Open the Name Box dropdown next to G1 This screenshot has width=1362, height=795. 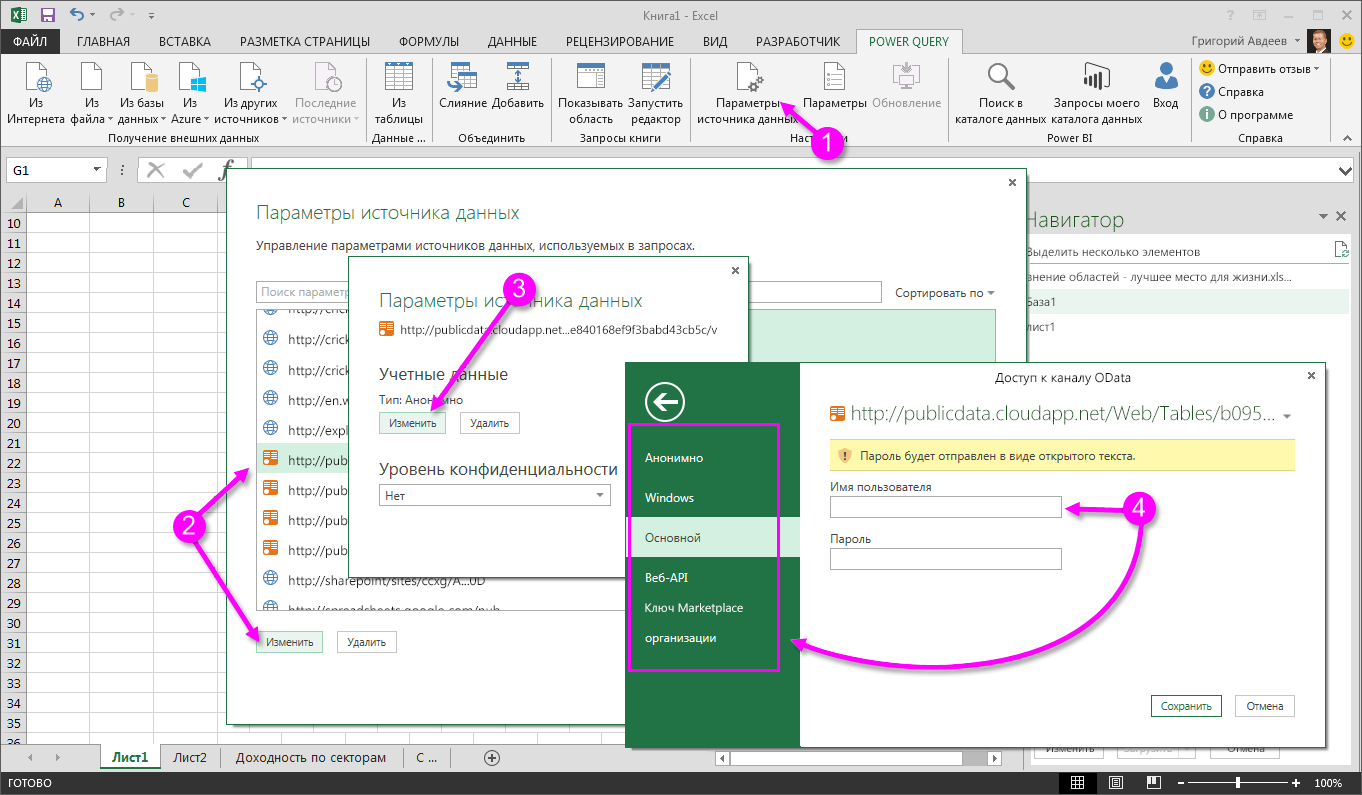97,171
